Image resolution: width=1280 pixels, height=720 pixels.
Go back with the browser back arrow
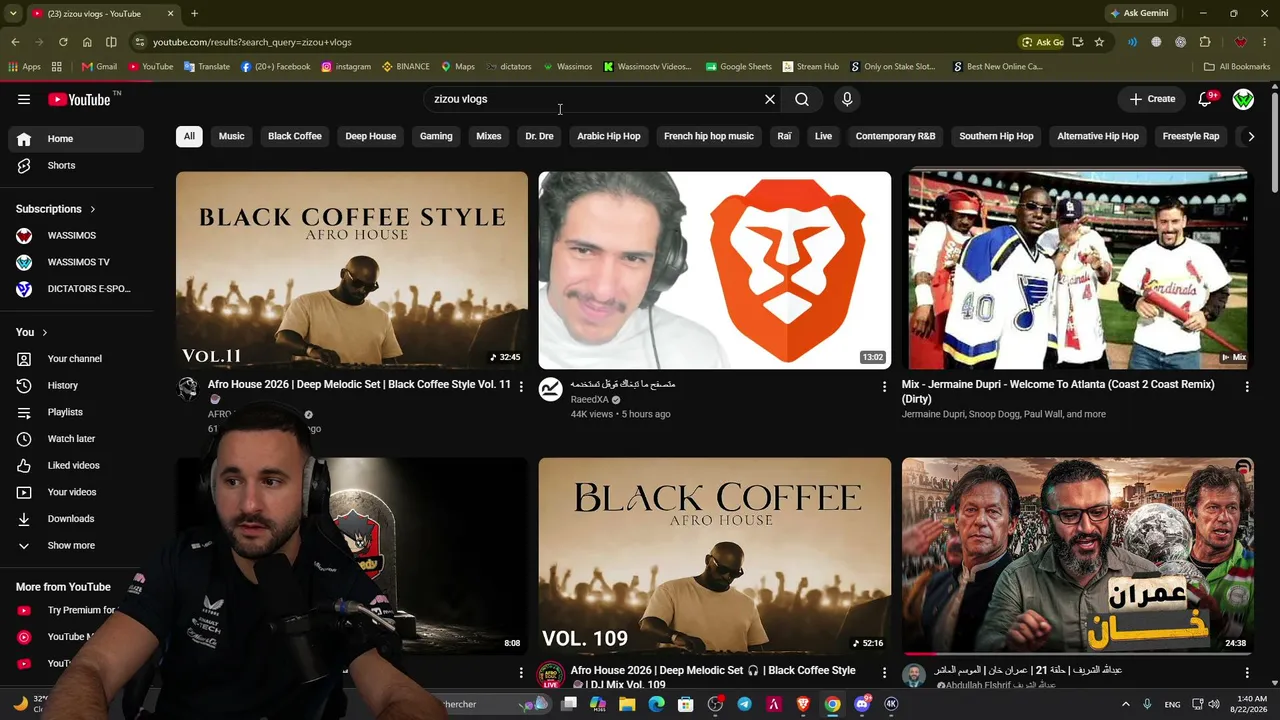15,42
